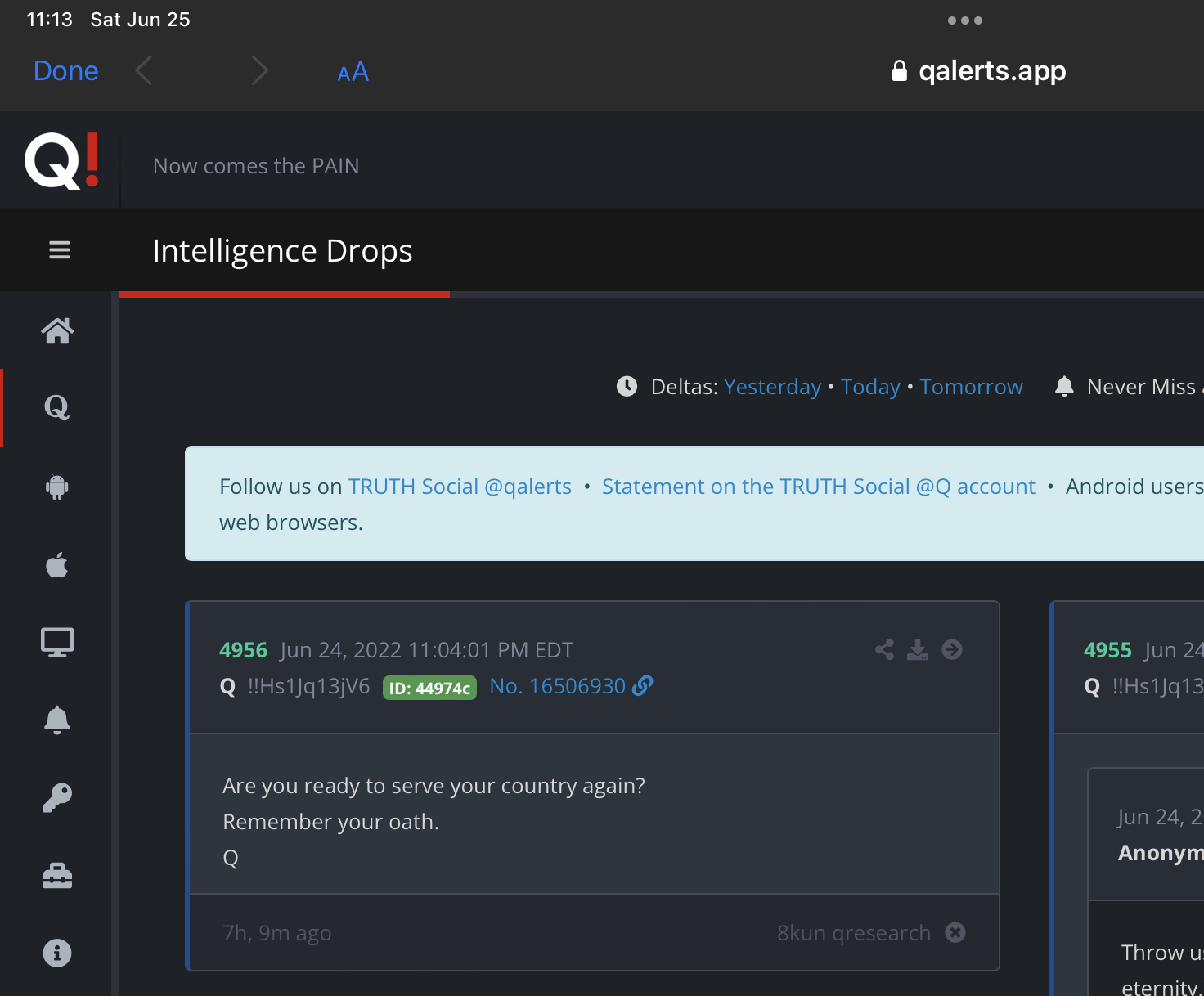Open the info sidebar icon
The width and height of the screenshot is (1204, 996).
pyautogui.click(x=57, y=953)
